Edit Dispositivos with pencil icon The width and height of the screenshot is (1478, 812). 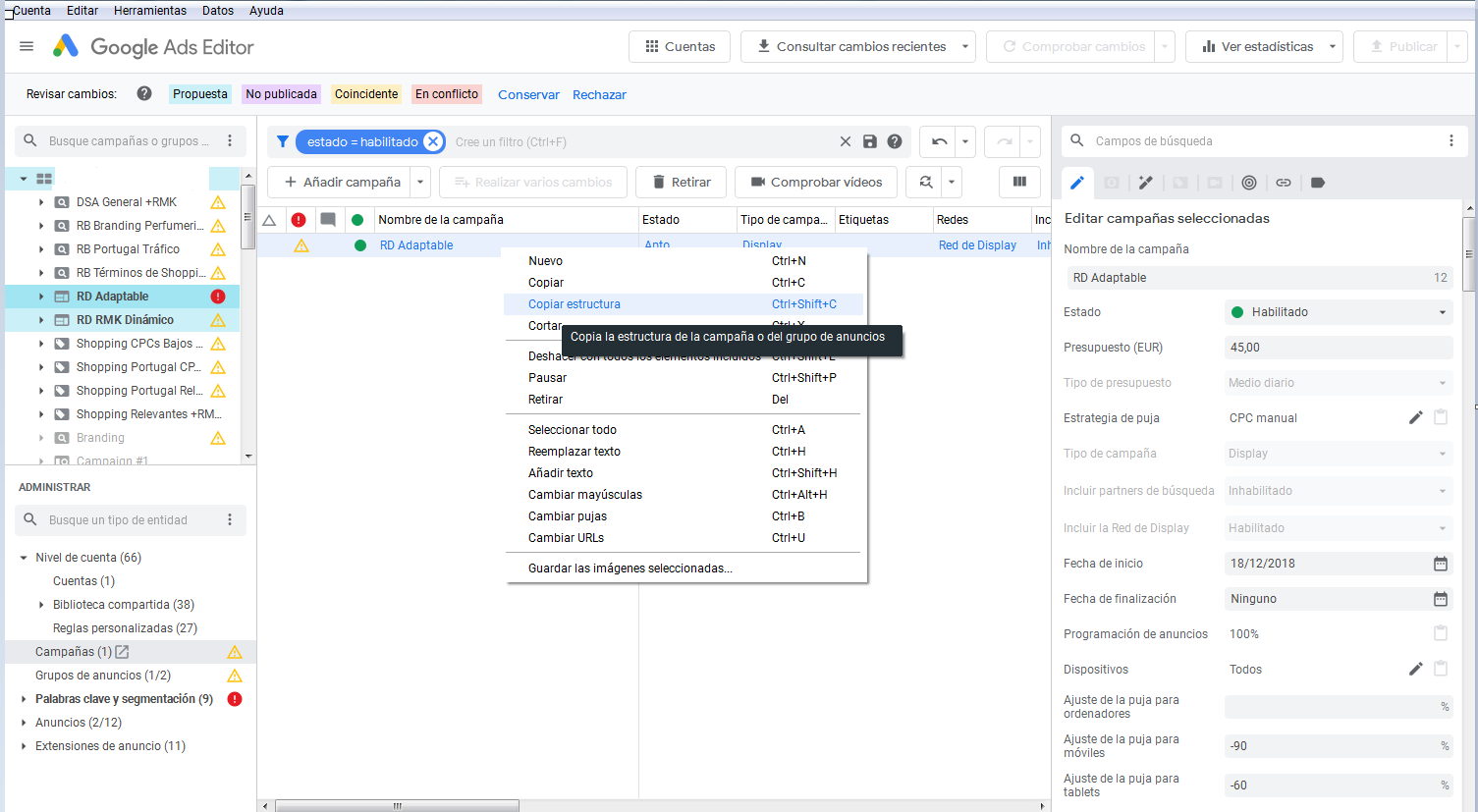pos(1415,669)
